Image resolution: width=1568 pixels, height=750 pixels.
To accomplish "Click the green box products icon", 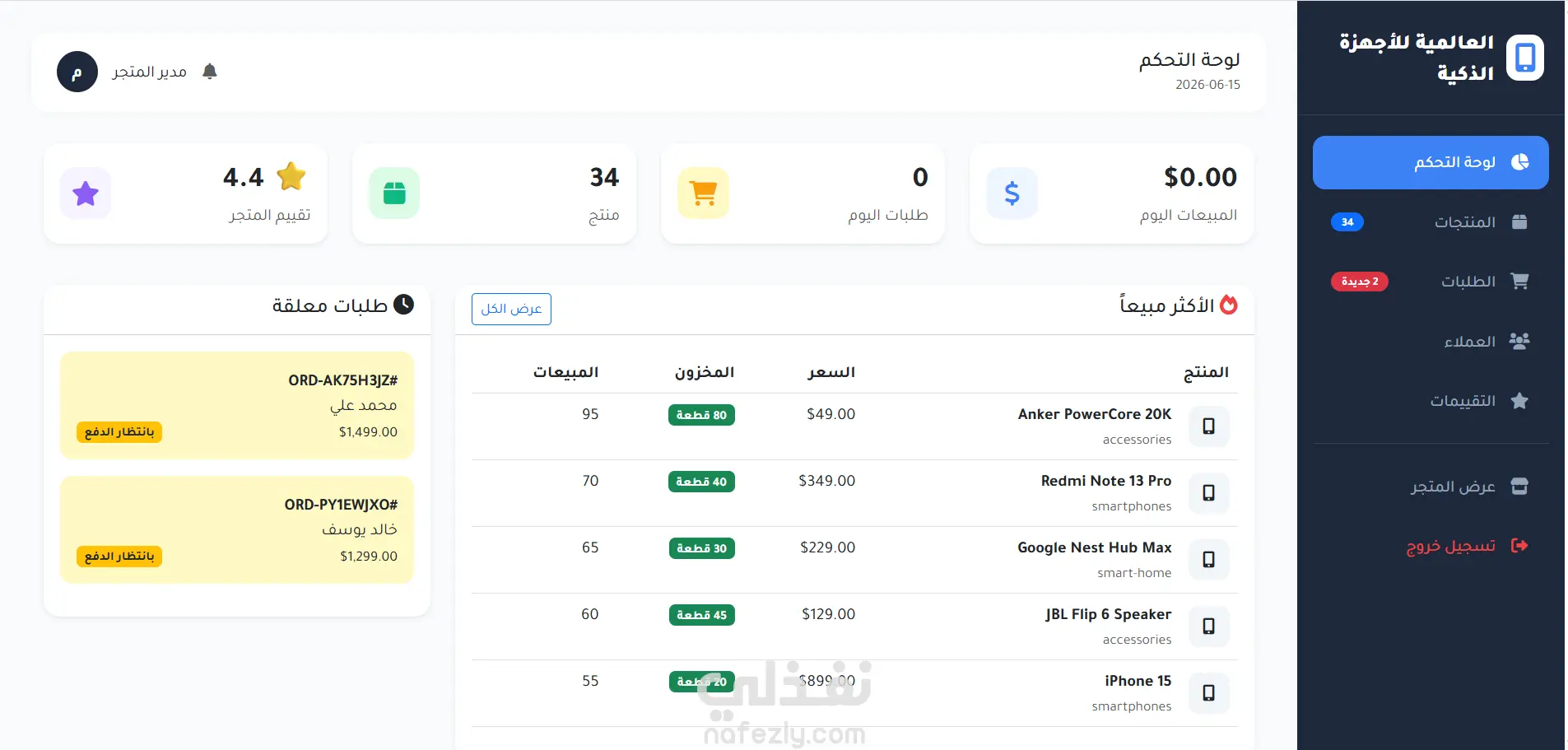I will (394, 193).
